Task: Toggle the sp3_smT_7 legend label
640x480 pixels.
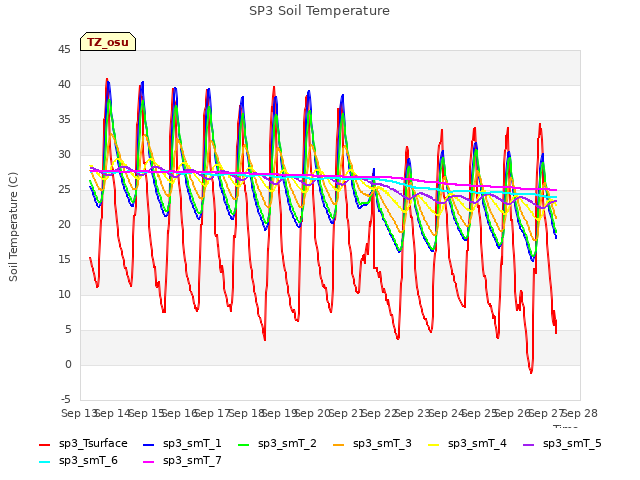Action: (192, 461)
